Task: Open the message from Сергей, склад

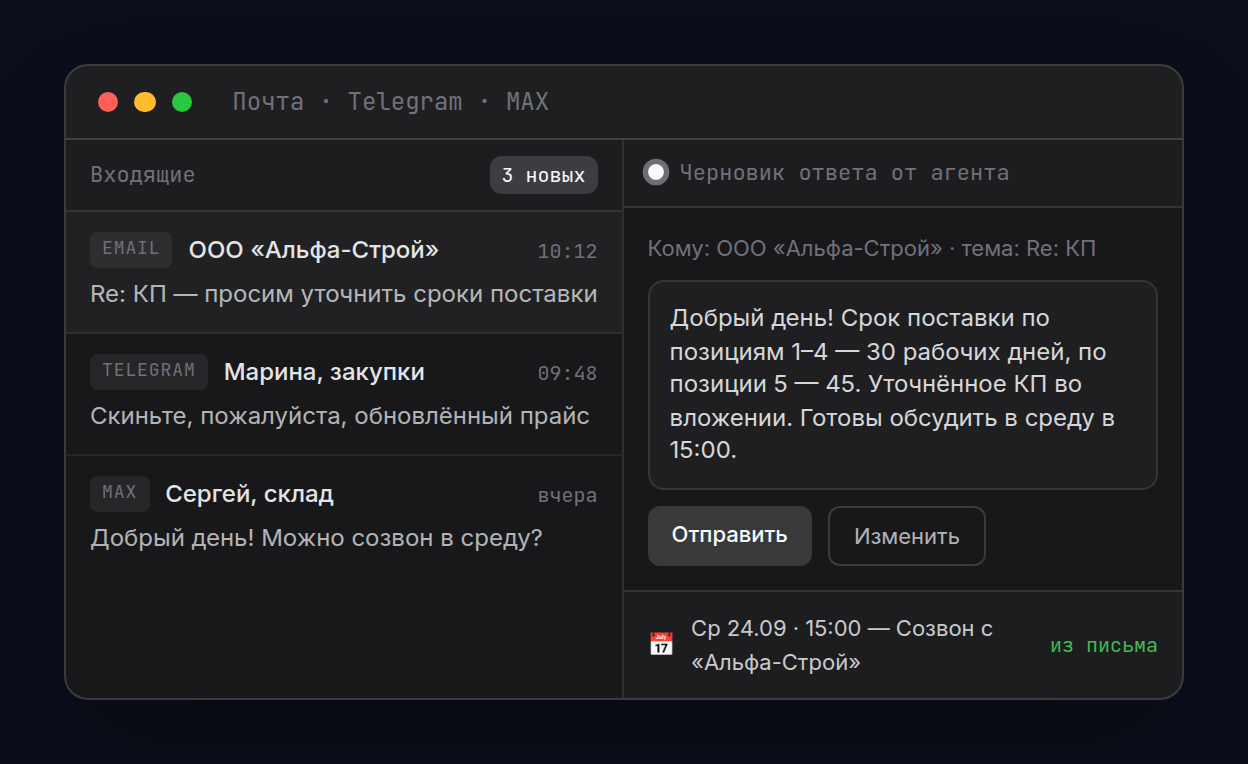Action: (x=344, y=516)
